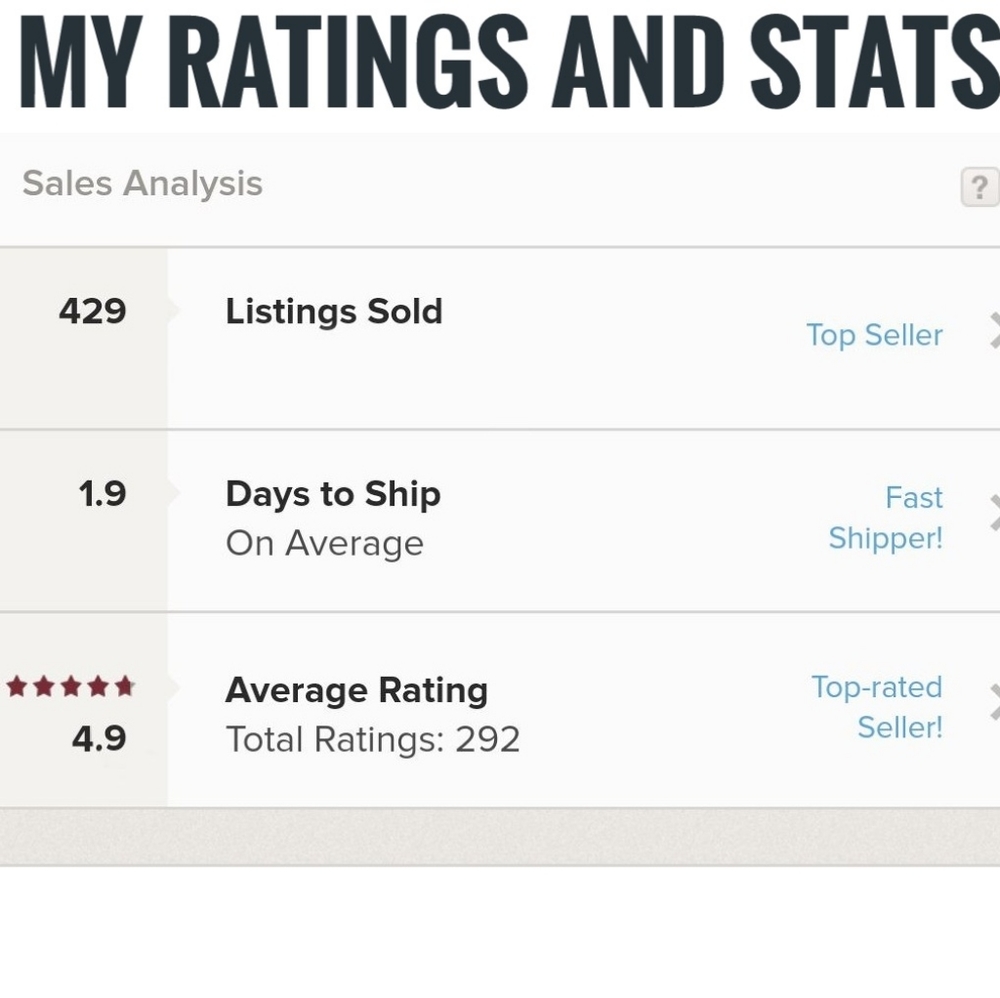Select the Average Rating label
Viewport: 1000px width, 998px height.
click(x=357, y=691)
